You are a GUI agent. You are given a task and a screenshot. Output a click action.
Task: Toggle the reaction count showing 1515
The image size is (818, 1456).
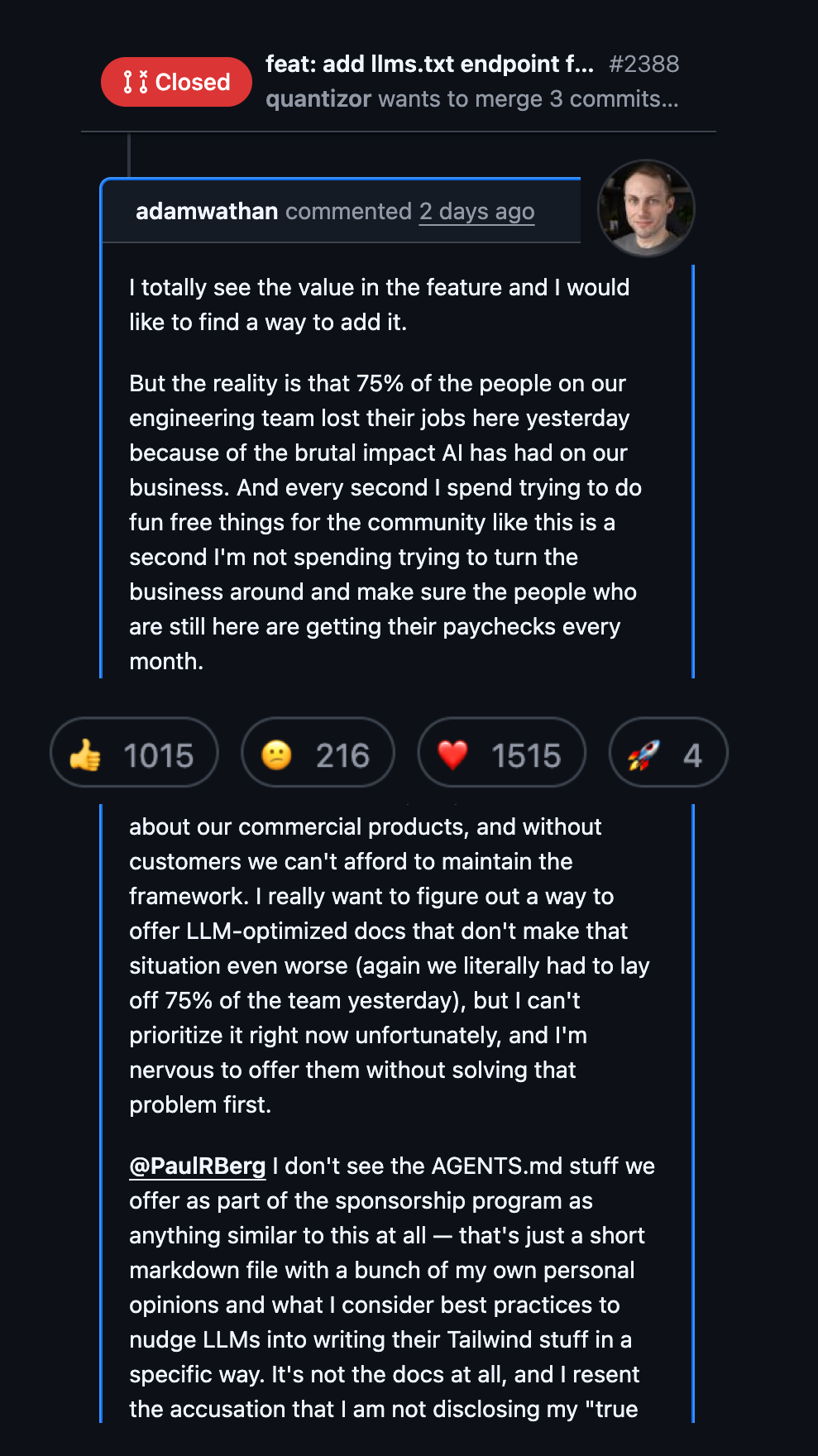(x=526, y=754)
